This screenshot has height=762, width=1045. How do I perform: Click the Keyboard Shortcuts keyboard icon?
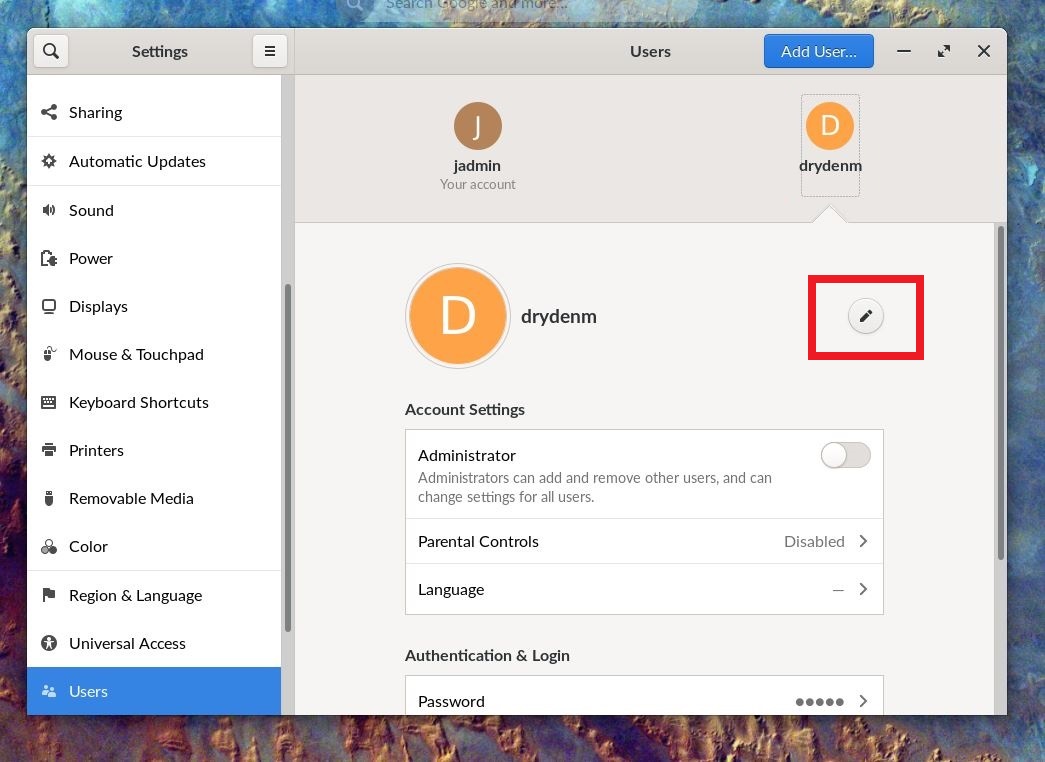(49, 402)
